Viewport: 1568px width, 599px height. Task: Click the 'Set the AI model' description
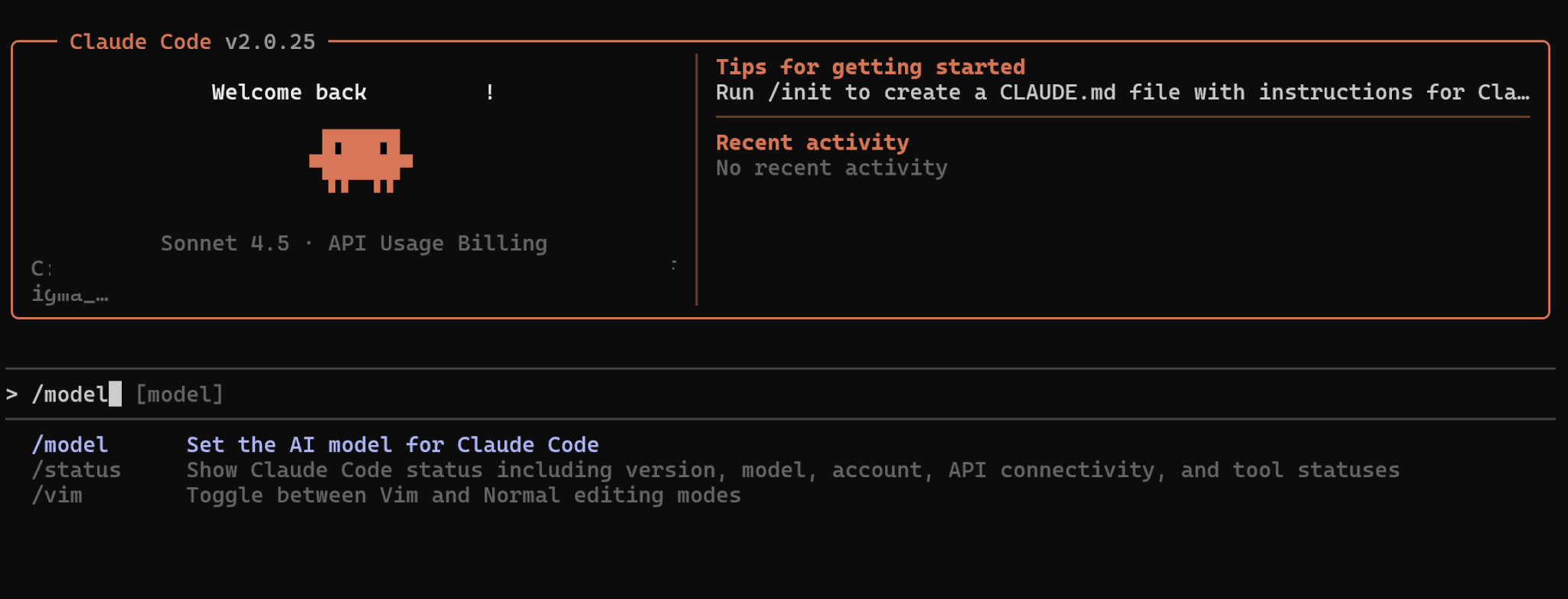point(392,445)
